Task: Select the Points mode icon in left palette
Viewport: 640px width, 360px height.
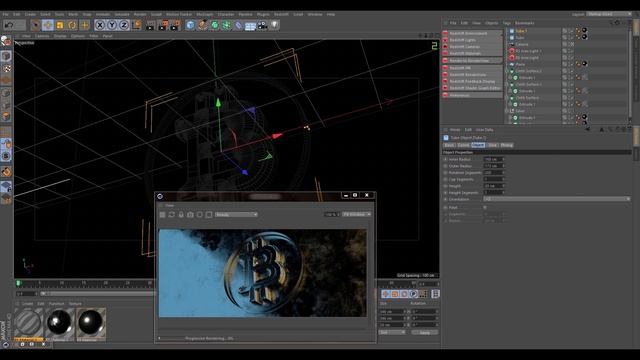Action: coord(6,93)
